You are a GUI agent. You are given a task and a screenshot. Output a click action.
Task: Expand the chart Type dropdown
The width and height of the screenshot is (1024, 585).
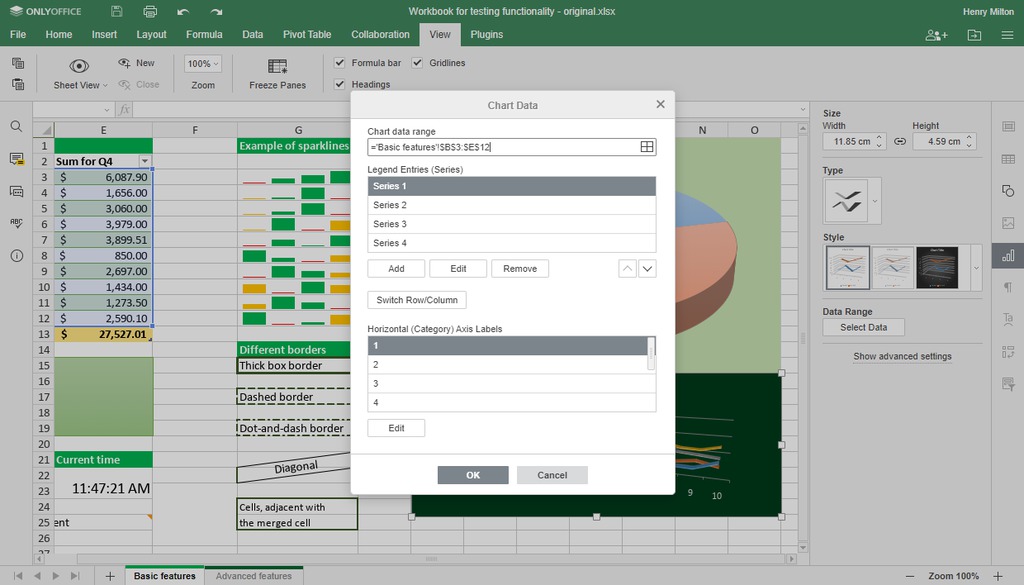(x=874, y=201)
